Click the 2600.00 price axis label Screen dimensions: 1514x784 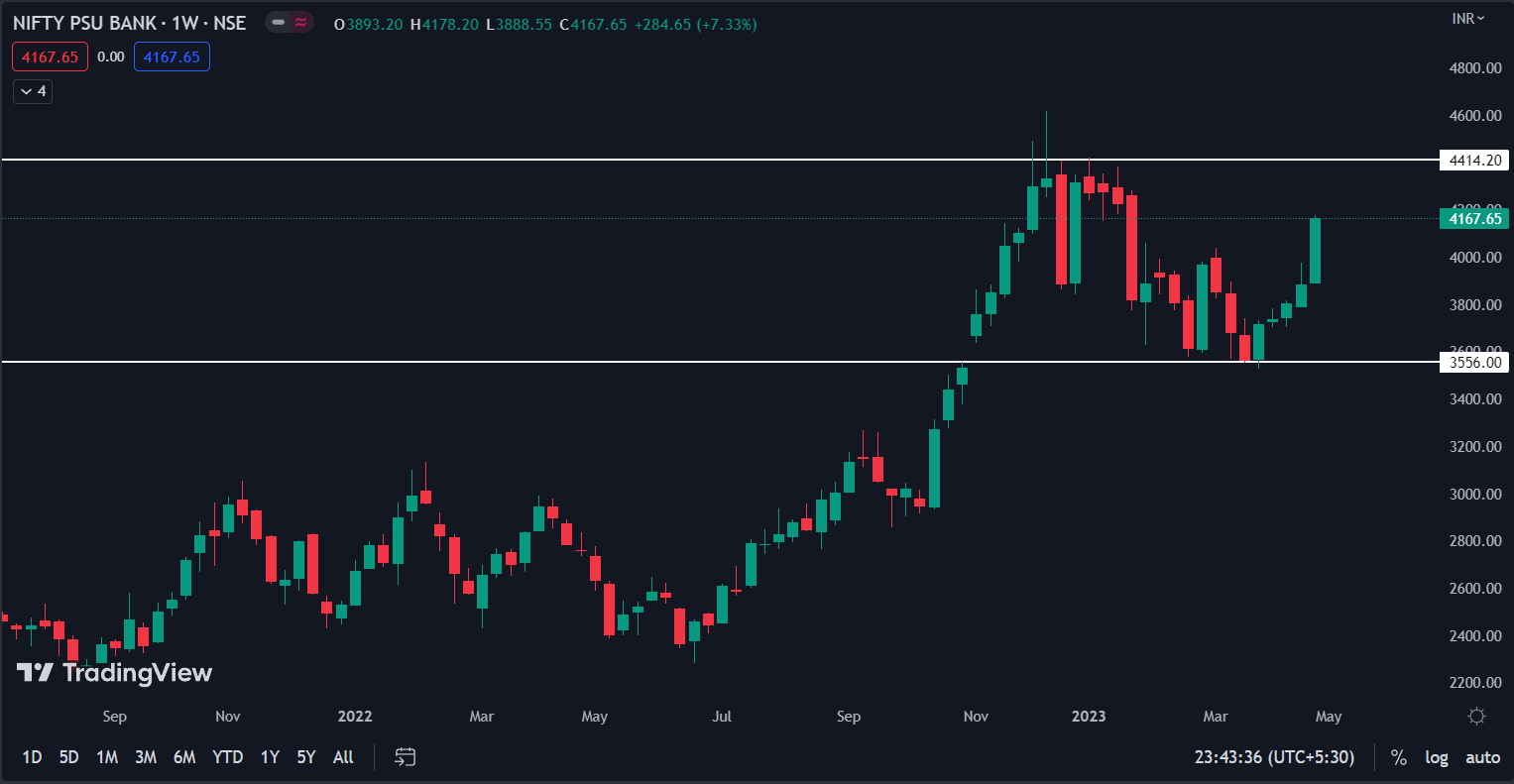[1475, 589]
